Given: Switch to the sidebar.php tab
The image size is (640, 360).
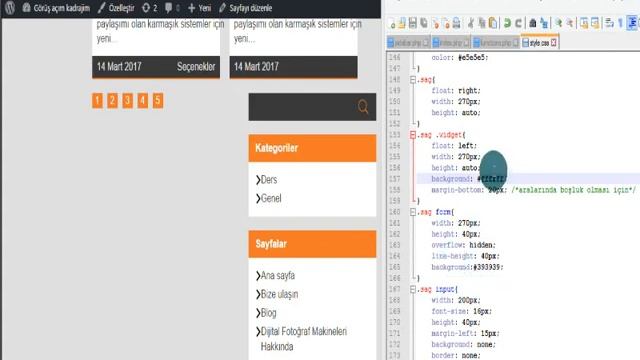Looking at the screenshot, I should tap(408, 42).
